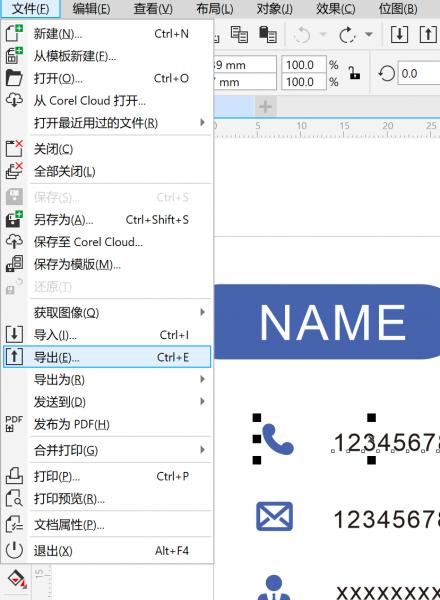The height and width of the screenshot is (600, 440).
Task: Choose 打印(P)... menu entry
Action: [107, 476]
